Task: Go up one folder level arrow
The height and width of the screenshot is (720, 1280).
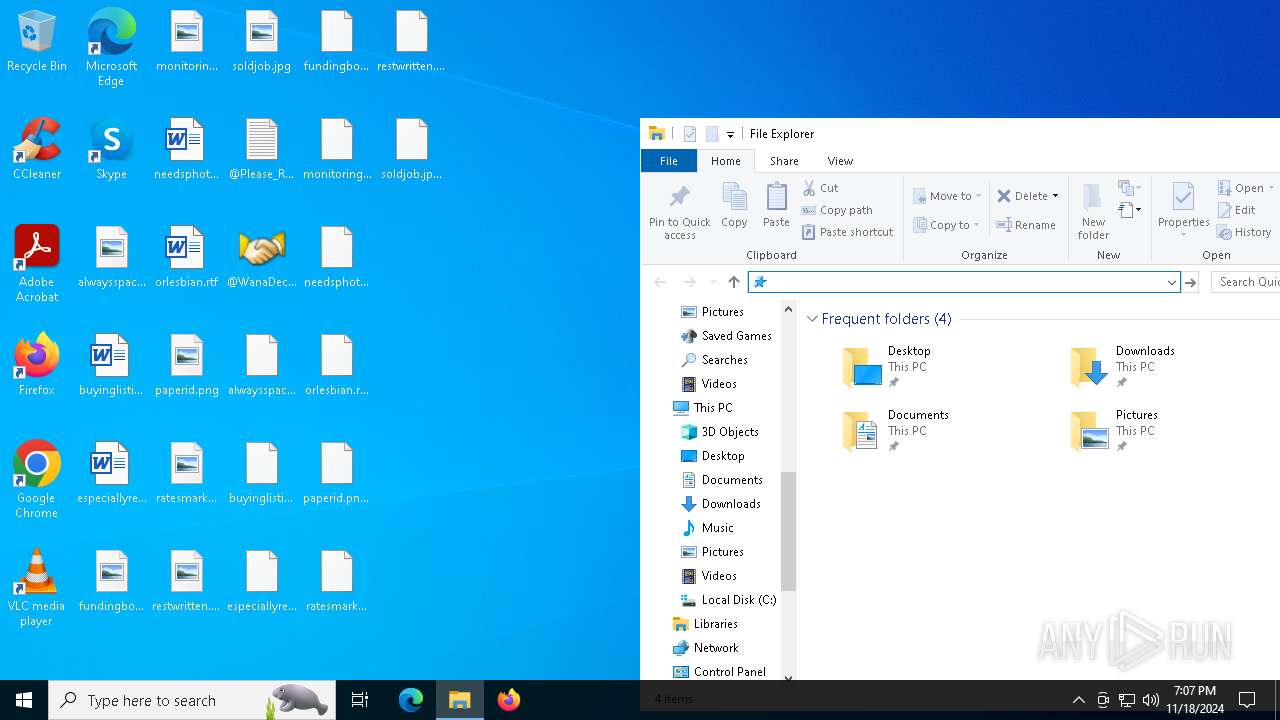Action: click(x=734, y=282)
